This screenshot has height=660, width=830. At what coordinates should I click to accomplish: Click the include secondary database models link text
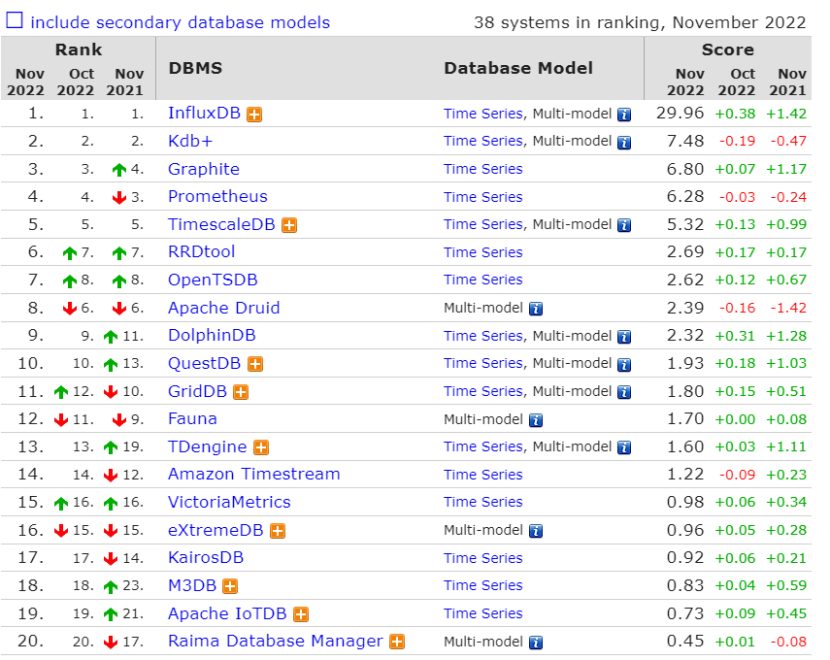180,22
